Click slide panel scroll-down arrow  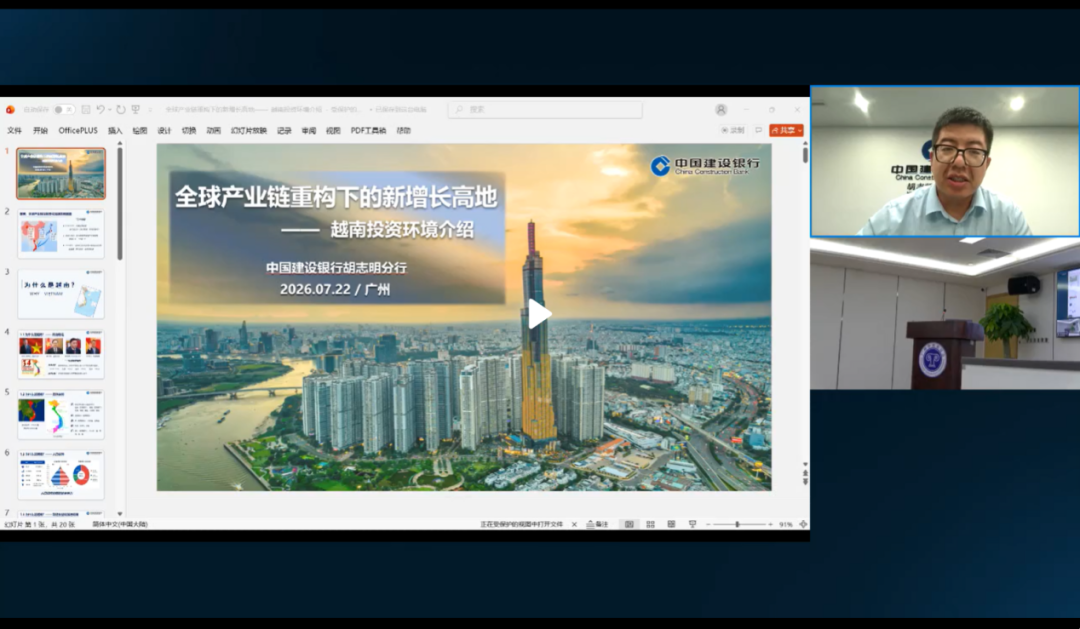pos(120,513)
